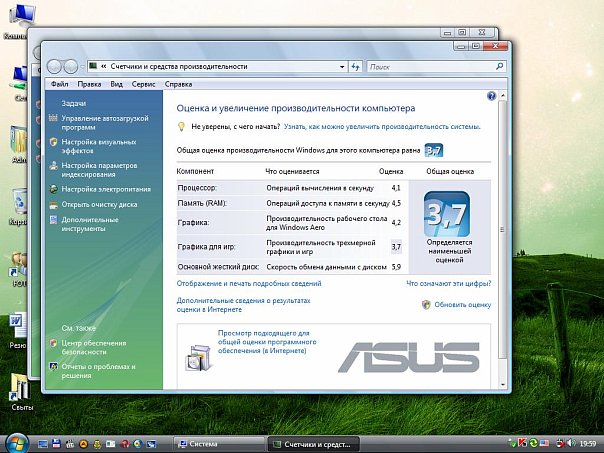Click Обновить оценку link
This screenshot has width=604, height=453.
[463, 304]
